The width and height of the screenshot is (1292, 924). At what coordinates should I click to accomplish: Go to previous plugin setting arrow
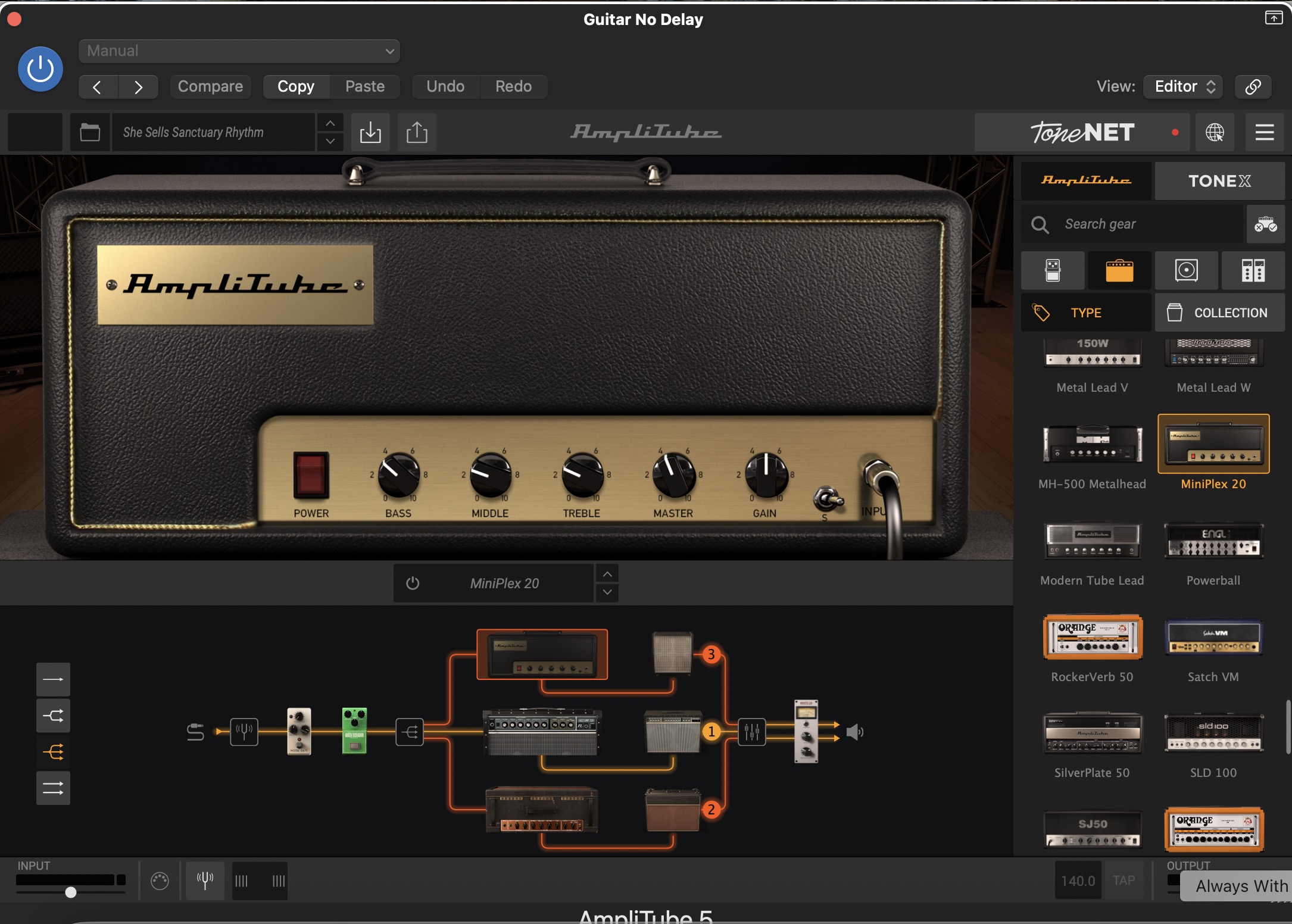(98, 87)
